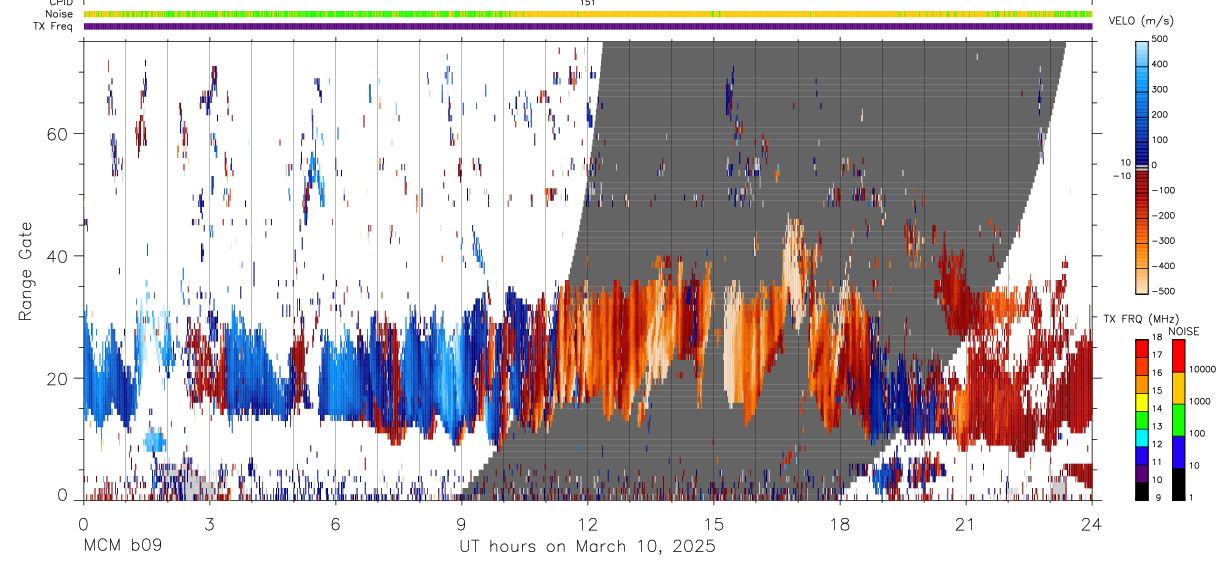Screen dimensions: 1228x567
Task: Pick the red top swatch of noise legend
Action: click(x=1178, y=355)
